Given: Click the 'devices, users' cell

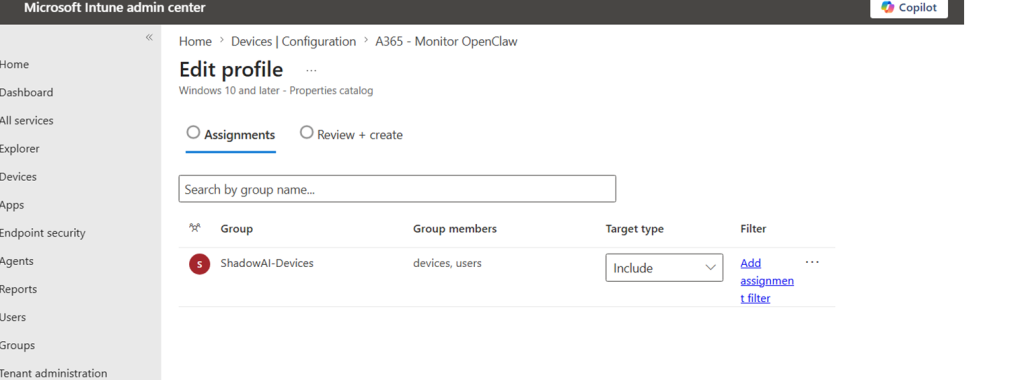Looking at the screenshot, I should point(447,263).
